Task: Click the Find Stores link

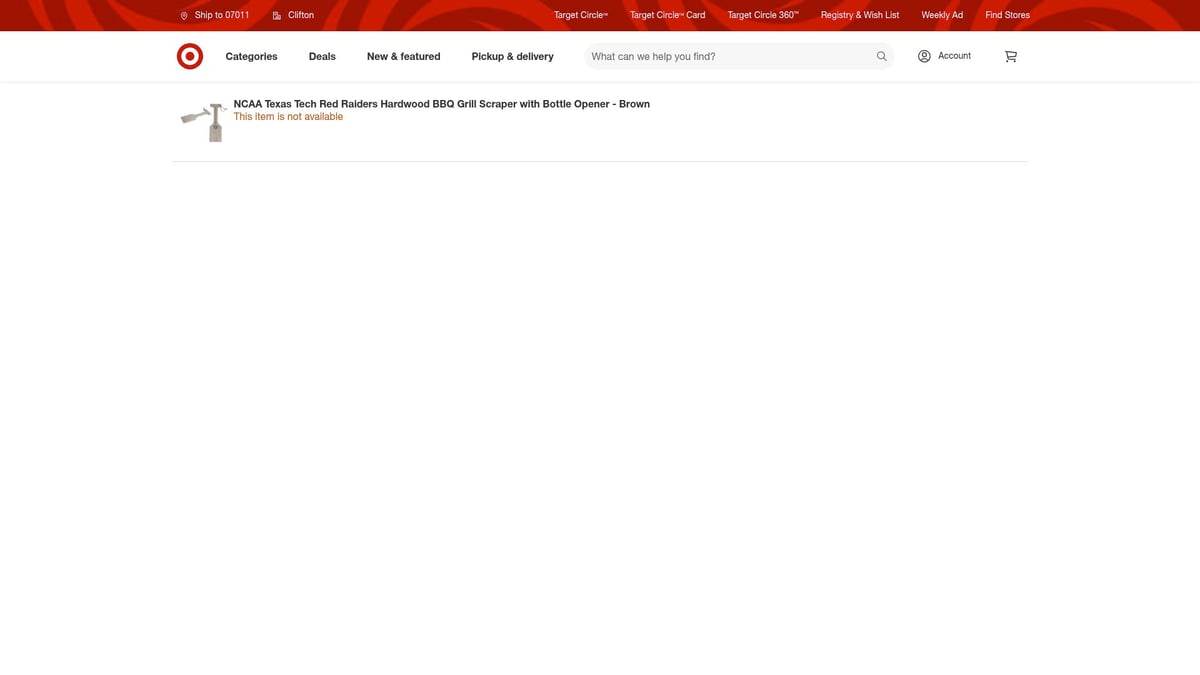Action: (x=1007, y=15)
